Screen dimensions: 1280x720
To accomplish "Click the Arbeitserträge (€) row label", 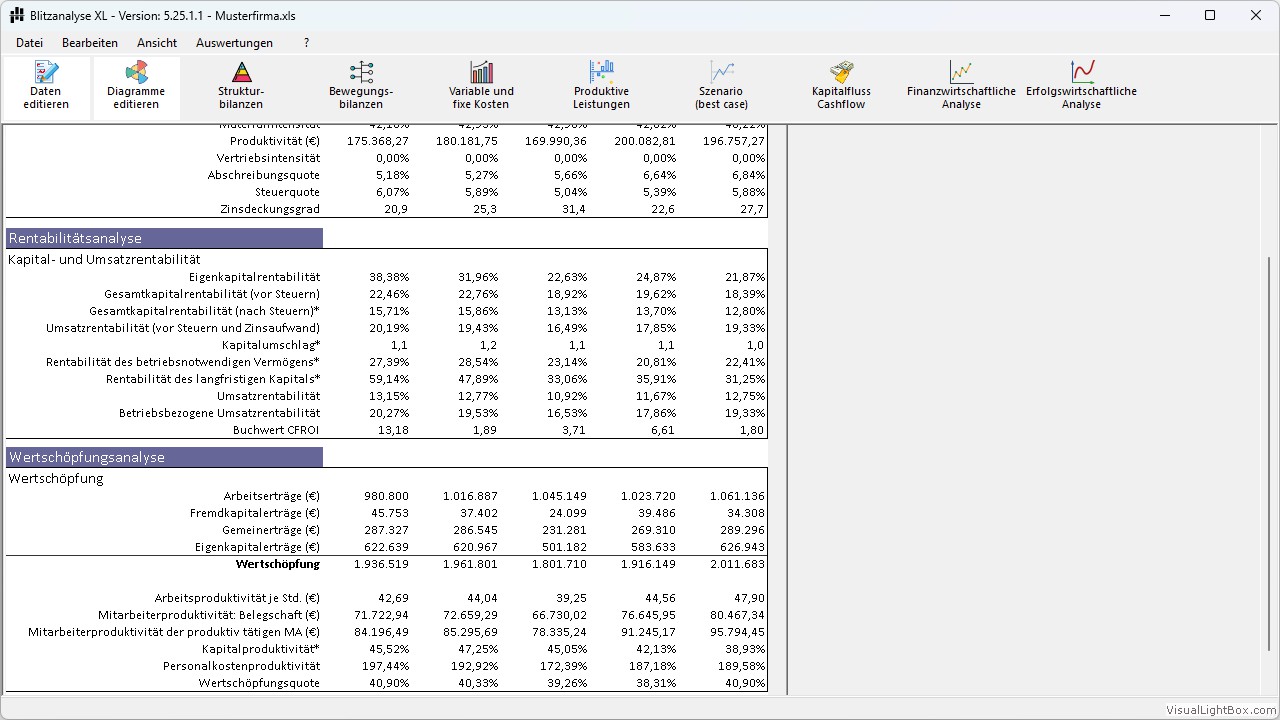I will click(272, 496).
